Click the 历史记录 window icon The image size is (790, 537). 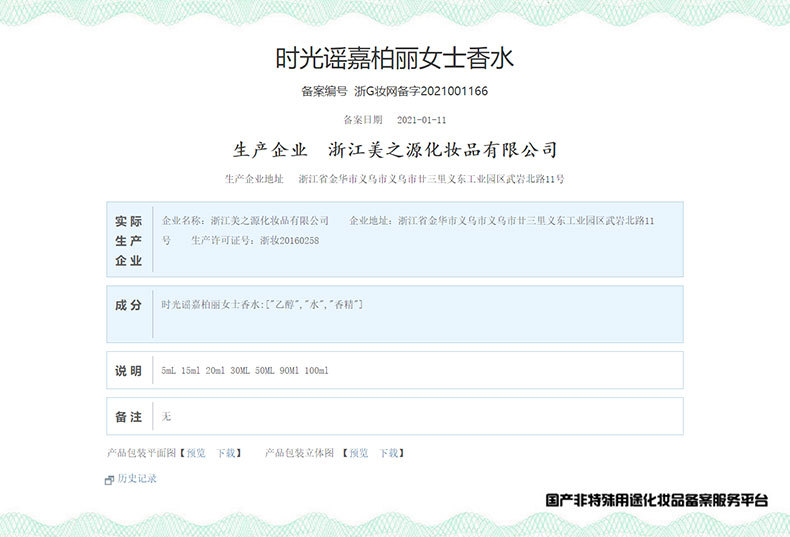pos(109,480)
